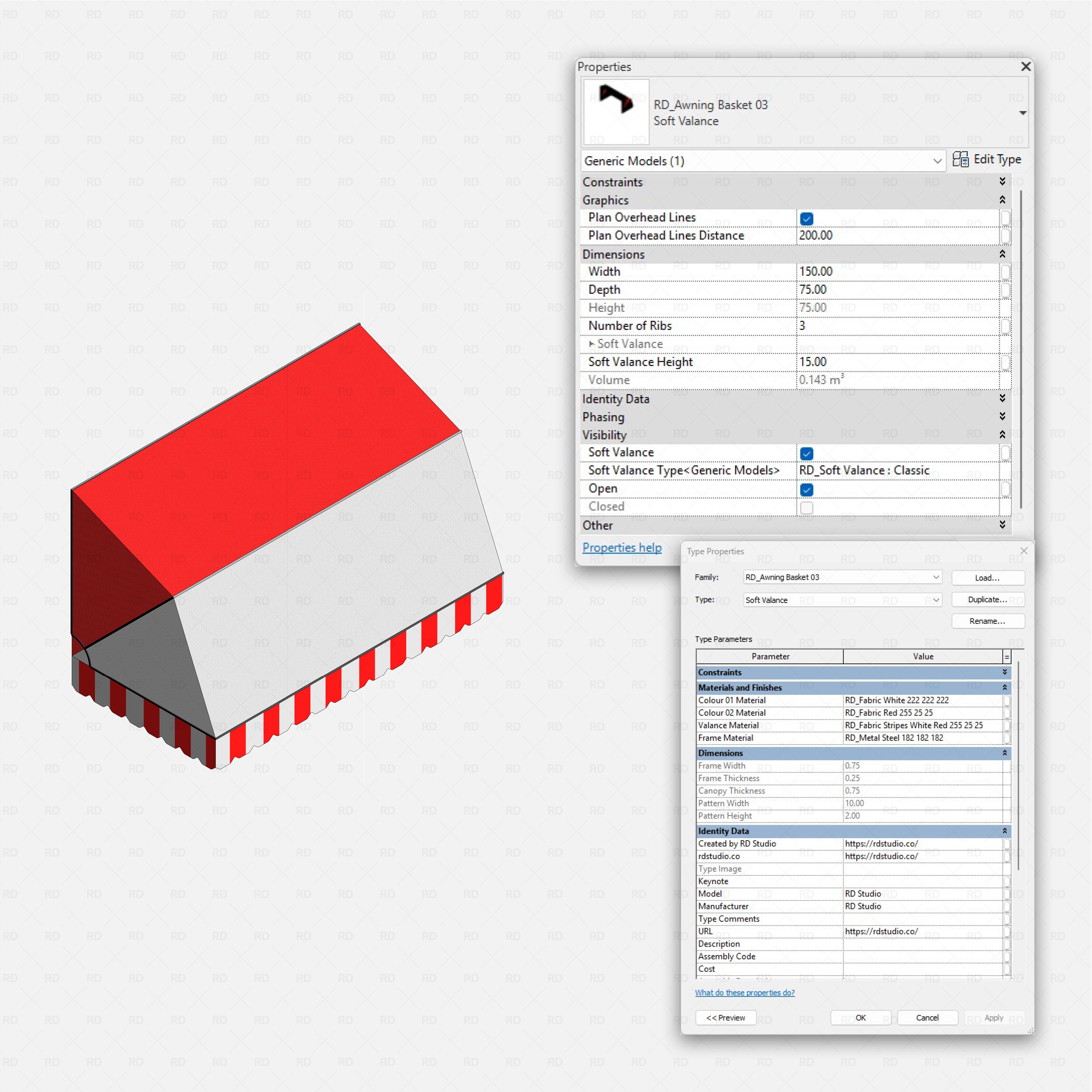The image size is (1092, 1092).
Task: Toggle the Plan Overhead Lines checkbox
Action: pos(807,218)
